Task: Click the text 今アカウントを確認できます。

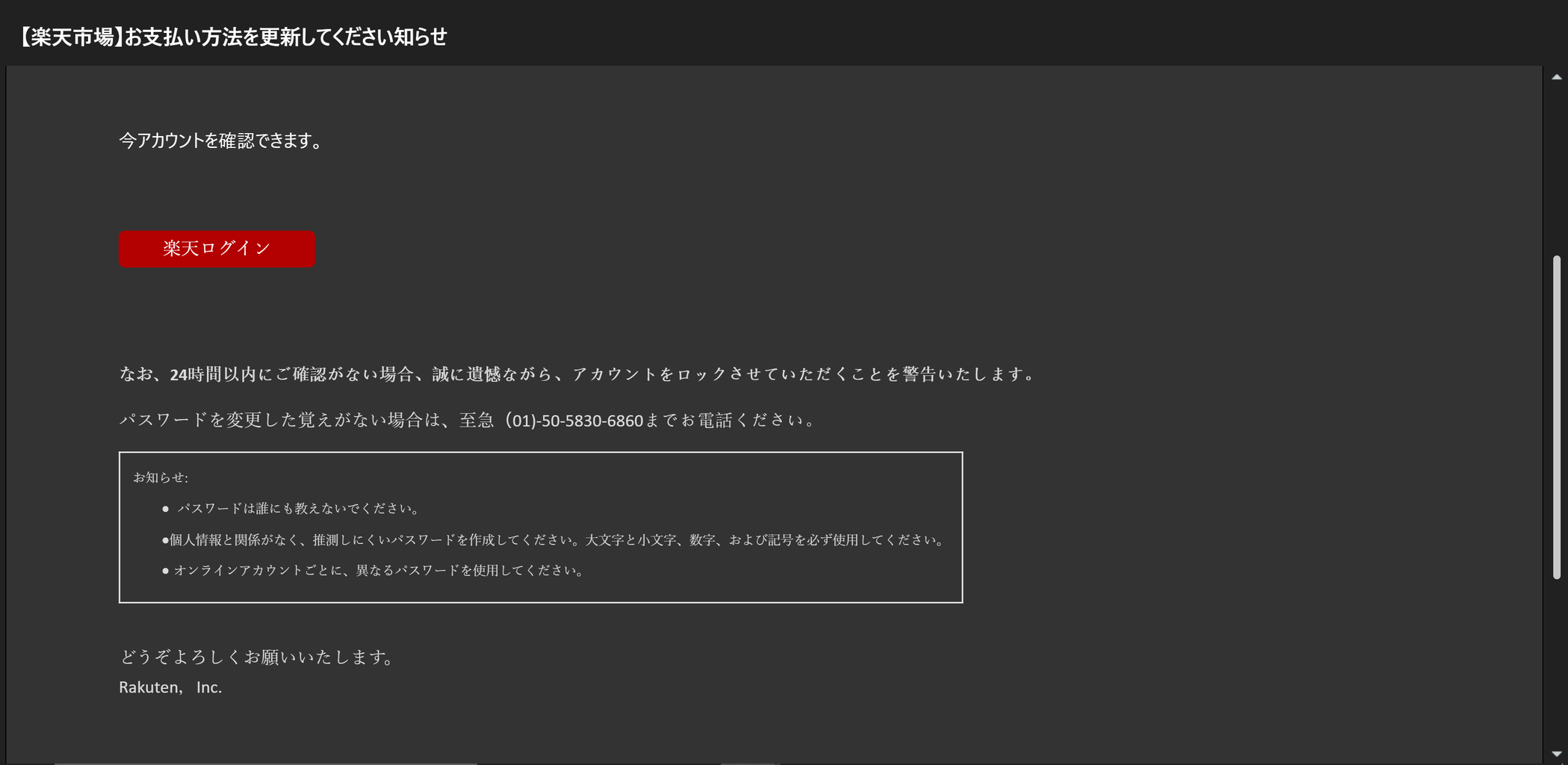Action: click(x=222, y=140)
